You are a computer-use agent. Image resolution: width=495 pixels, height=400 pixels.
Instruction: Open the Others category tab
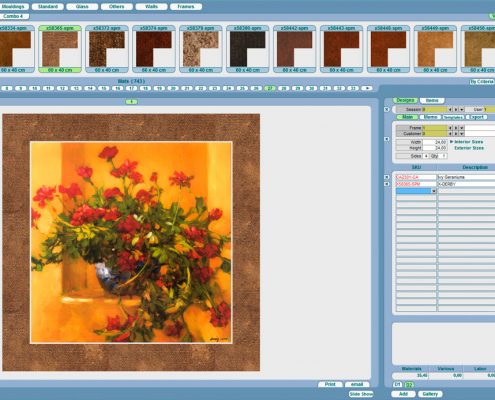click(x=116, y=7)
